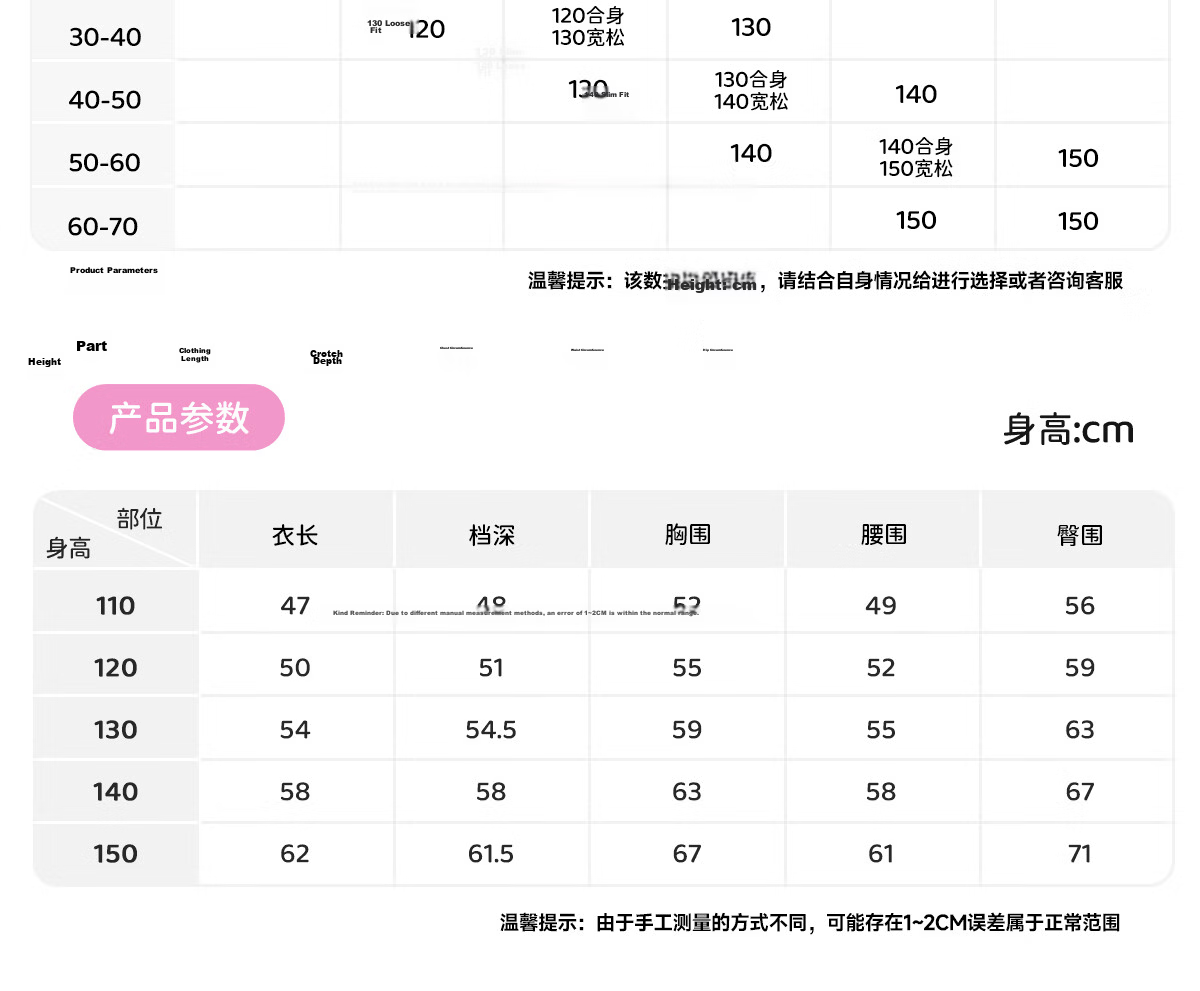The height and width of the screenshot is (991, 1200).
Task: Click 衣长 value 58 in row 140
Action: click(x=295, y=792)
